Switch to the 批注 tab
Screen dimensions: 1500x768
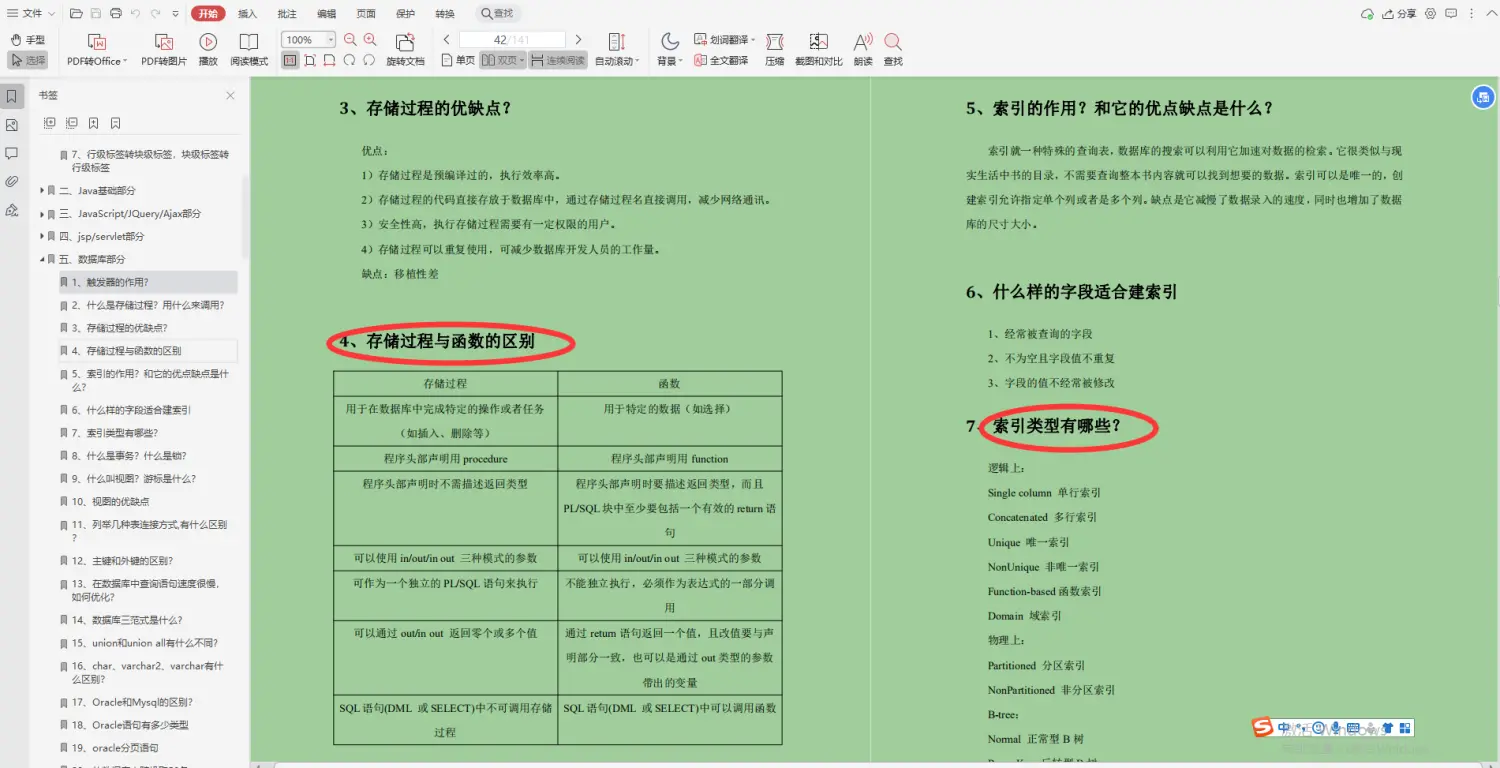(x=287, y=13)
